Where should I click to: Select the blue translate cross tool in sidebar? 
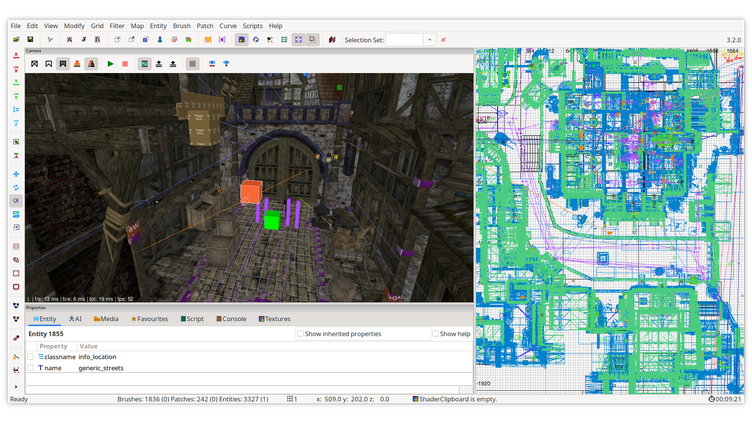point(16,174)
